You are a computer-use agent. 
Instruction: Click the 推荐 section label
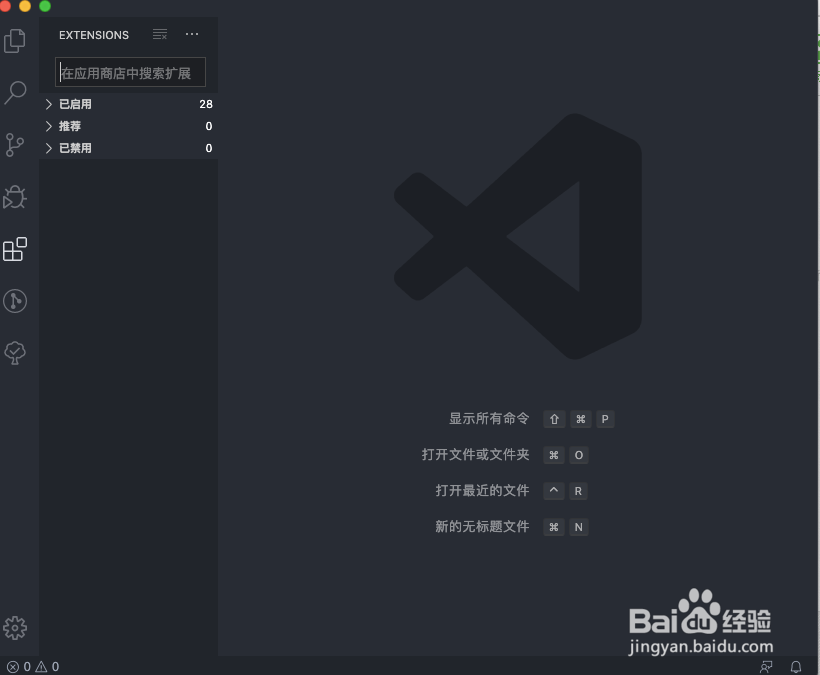click(x=70, y=126)
